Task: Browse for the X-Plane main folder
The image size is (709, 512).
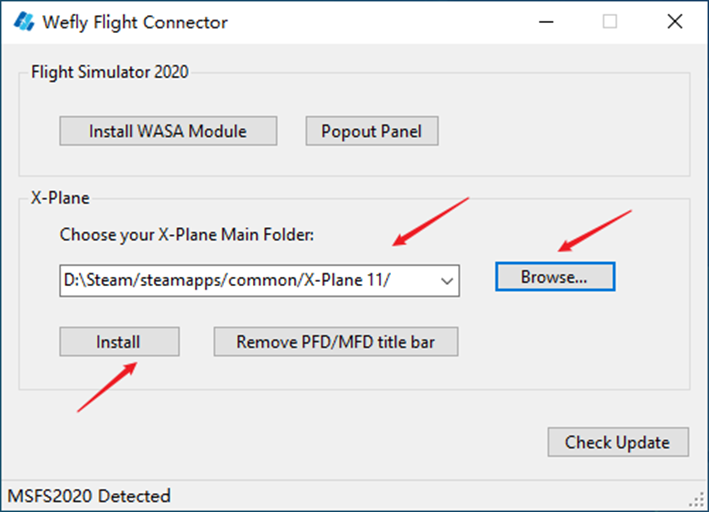Action: click(555, 277)
